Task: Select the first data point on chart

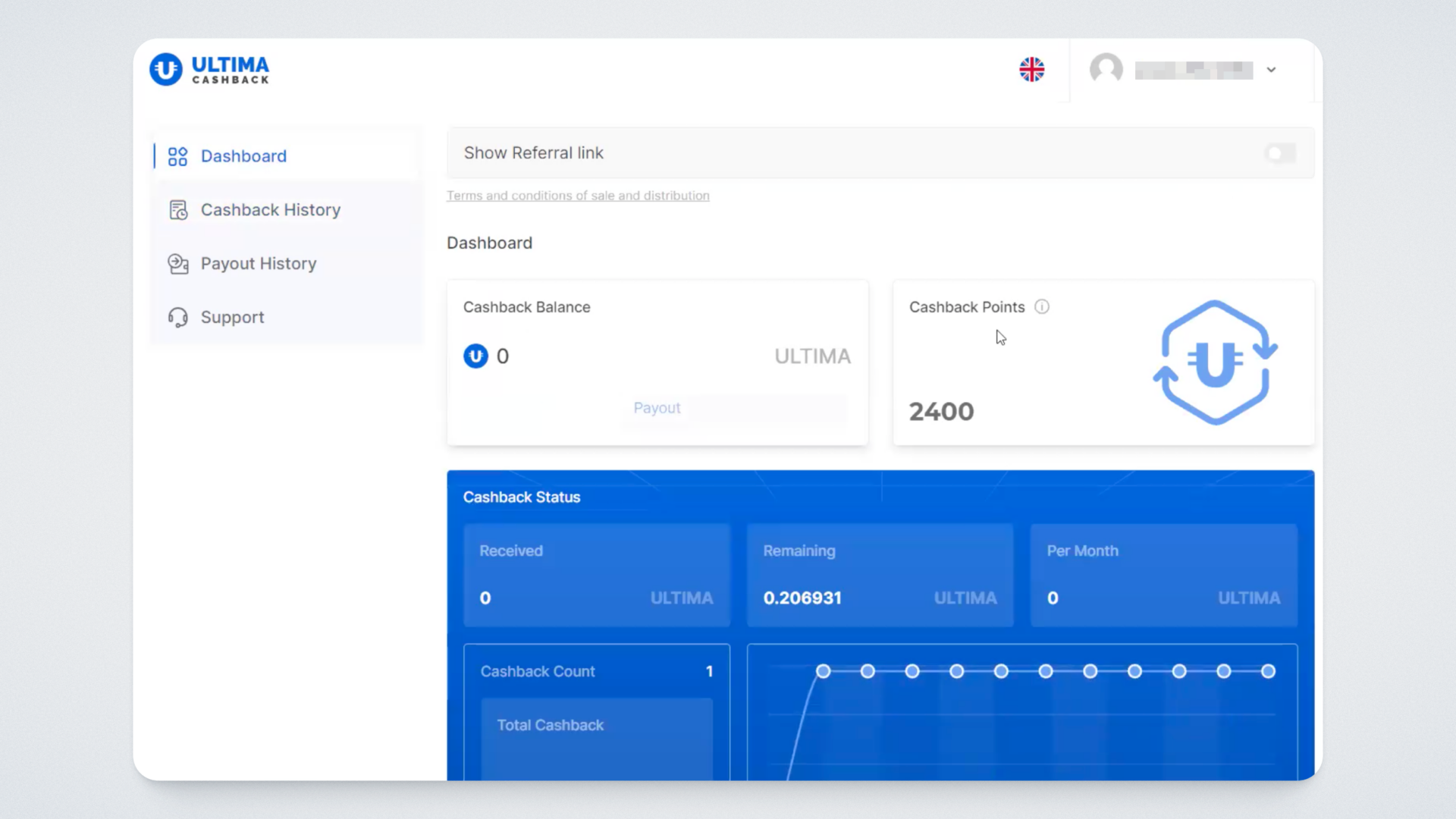Action: (x=823, y=671)
